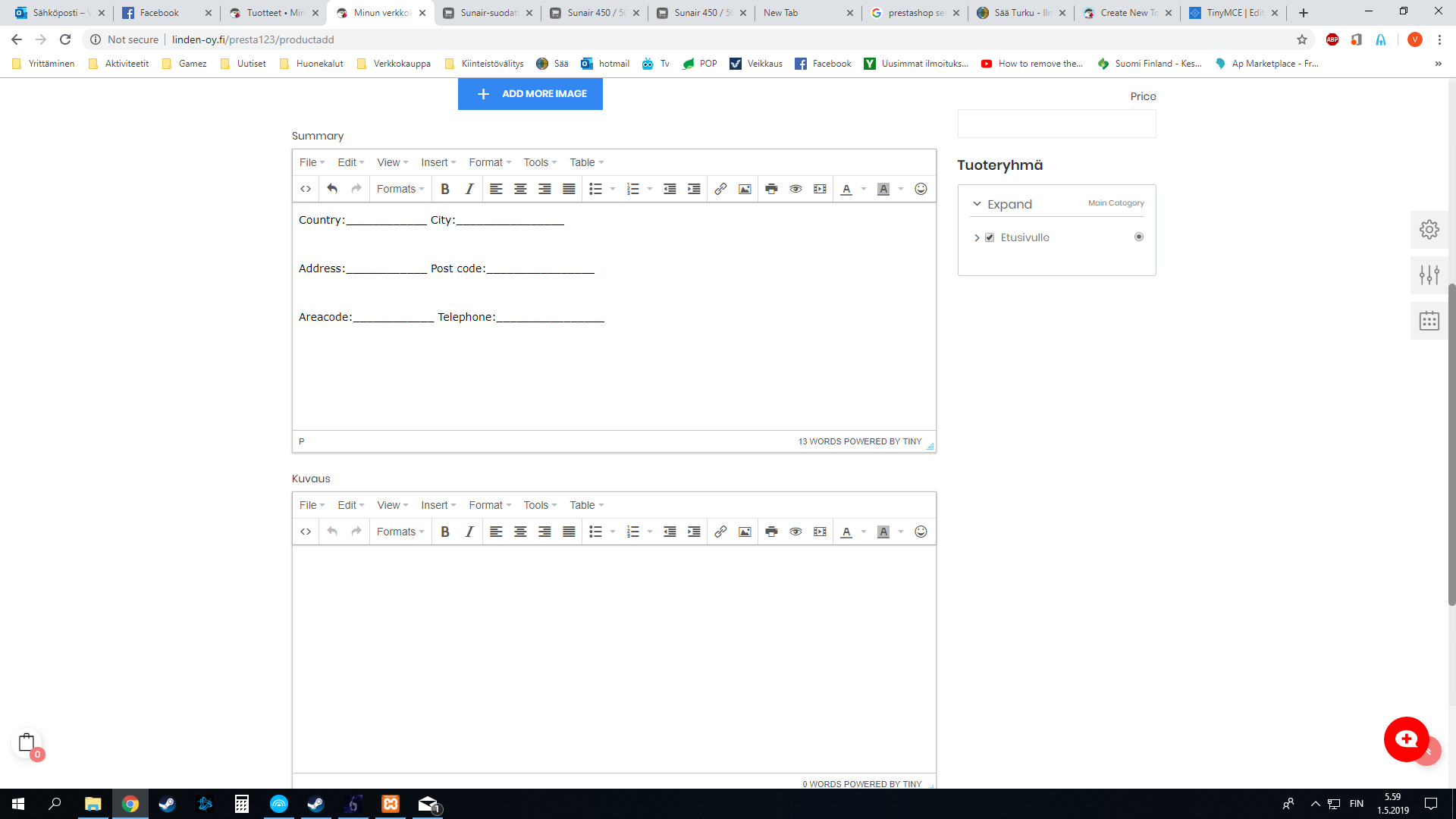This screenshot has width=1456, height=819.
Task: Open emoticons picker in Summary editor
Action: [x=921, y=189]
